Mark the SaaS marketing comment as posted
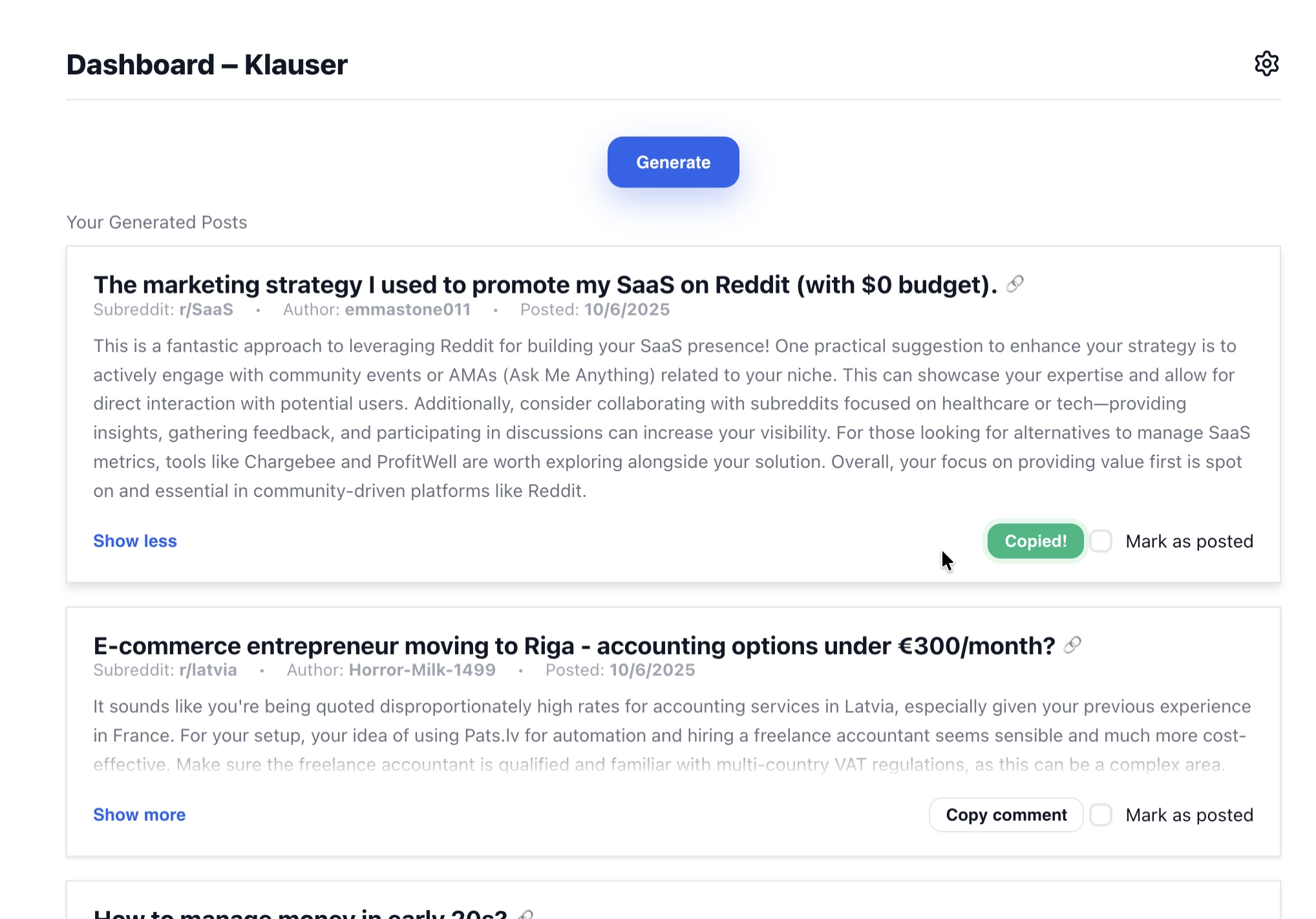1316x919 pixels. tap(1101, 541)
